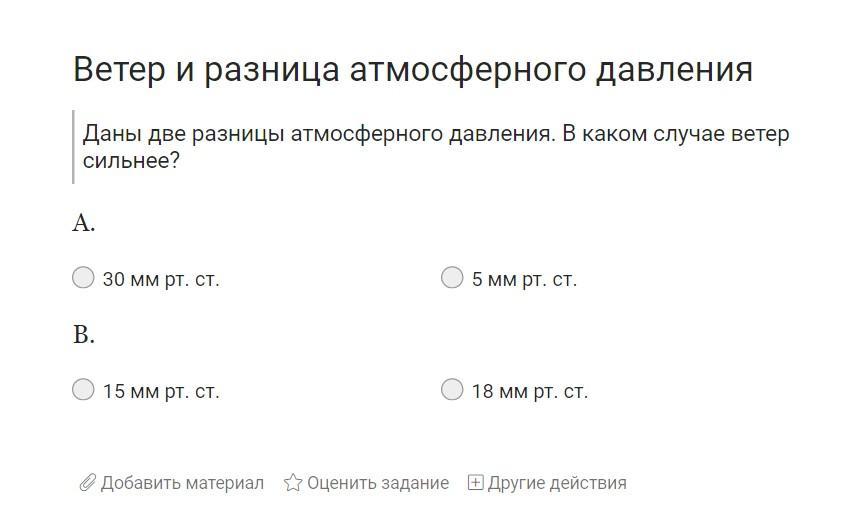Click the '30 мм рт. ст.' answer label

coord(160,279)
